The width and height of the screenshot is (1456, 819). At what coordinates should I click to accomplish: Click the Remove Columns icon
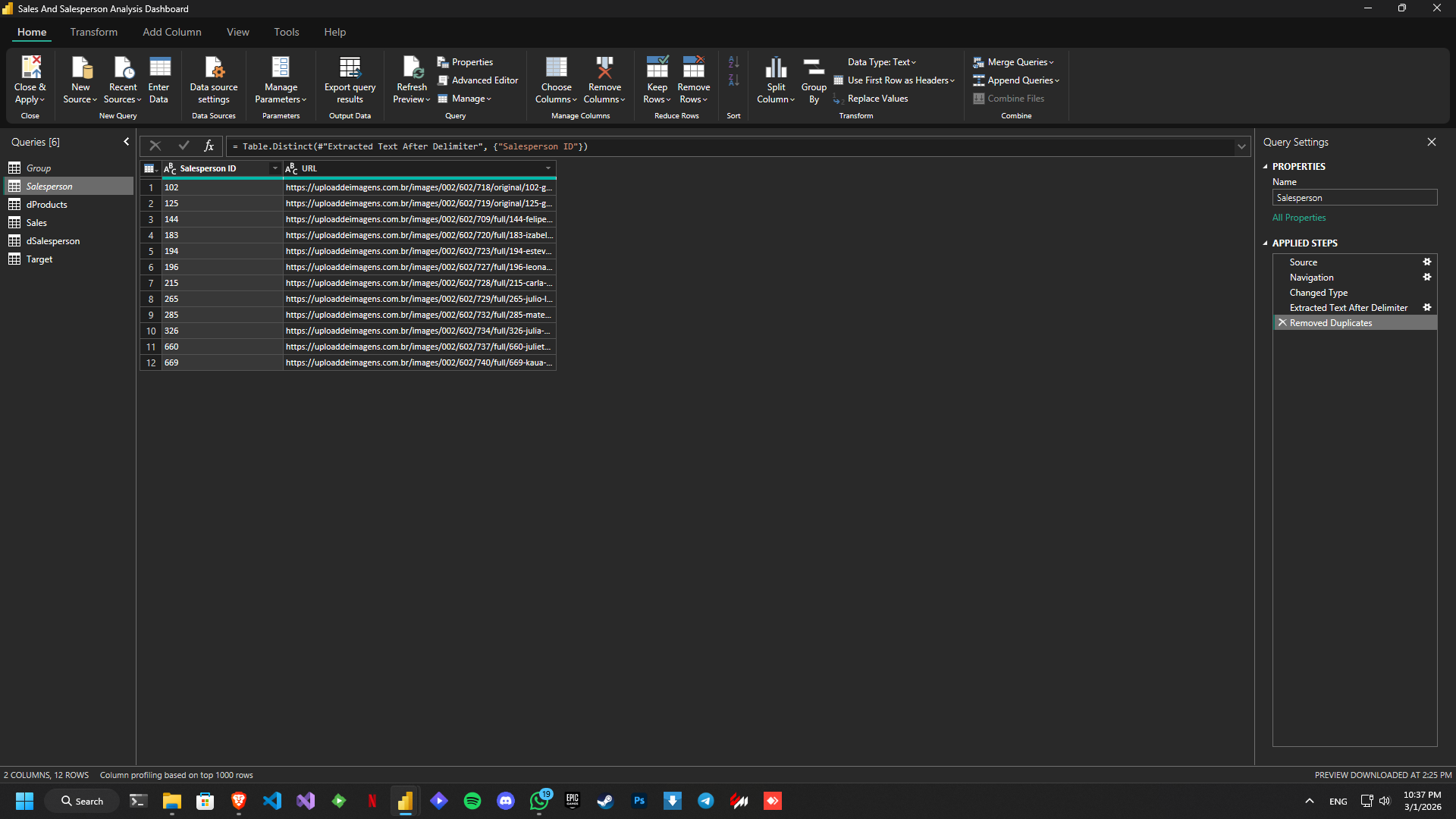point(604,68)
